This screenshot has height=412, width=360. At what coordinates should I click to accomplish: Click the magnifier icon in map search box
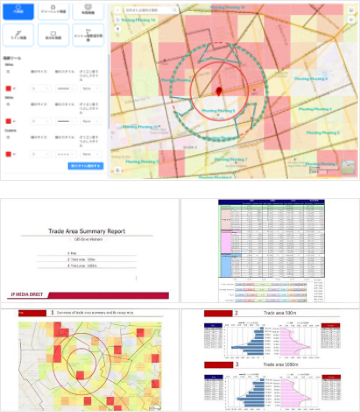point(175,11)
